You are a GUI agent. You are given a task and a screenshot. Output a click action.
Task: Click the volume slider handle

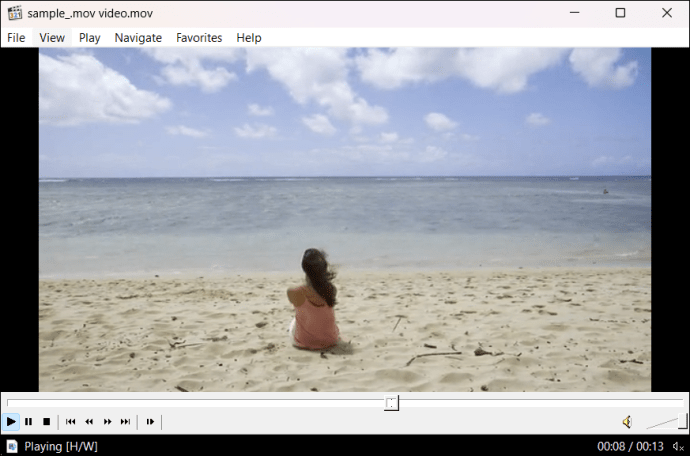(x=683, y=421)
